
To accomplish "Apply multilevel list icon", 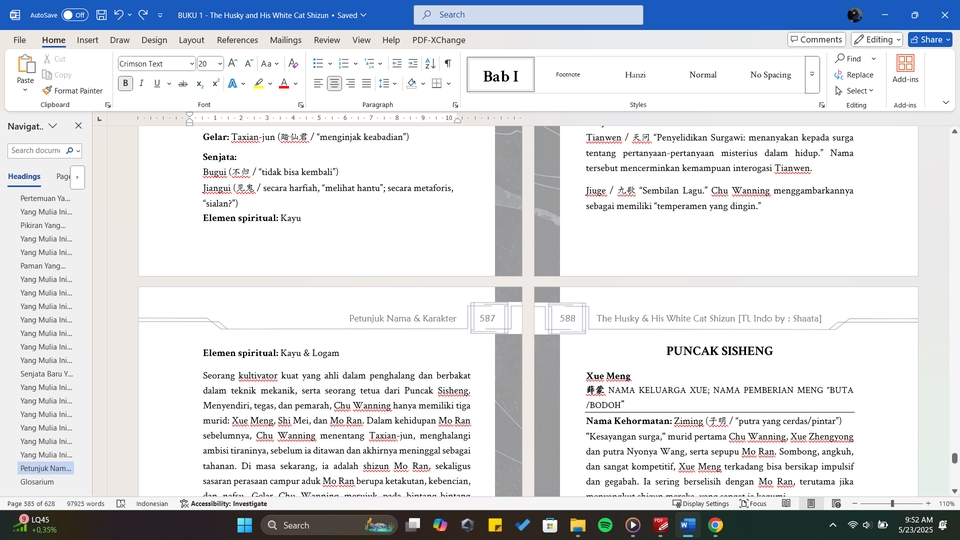I will [369, 63].
